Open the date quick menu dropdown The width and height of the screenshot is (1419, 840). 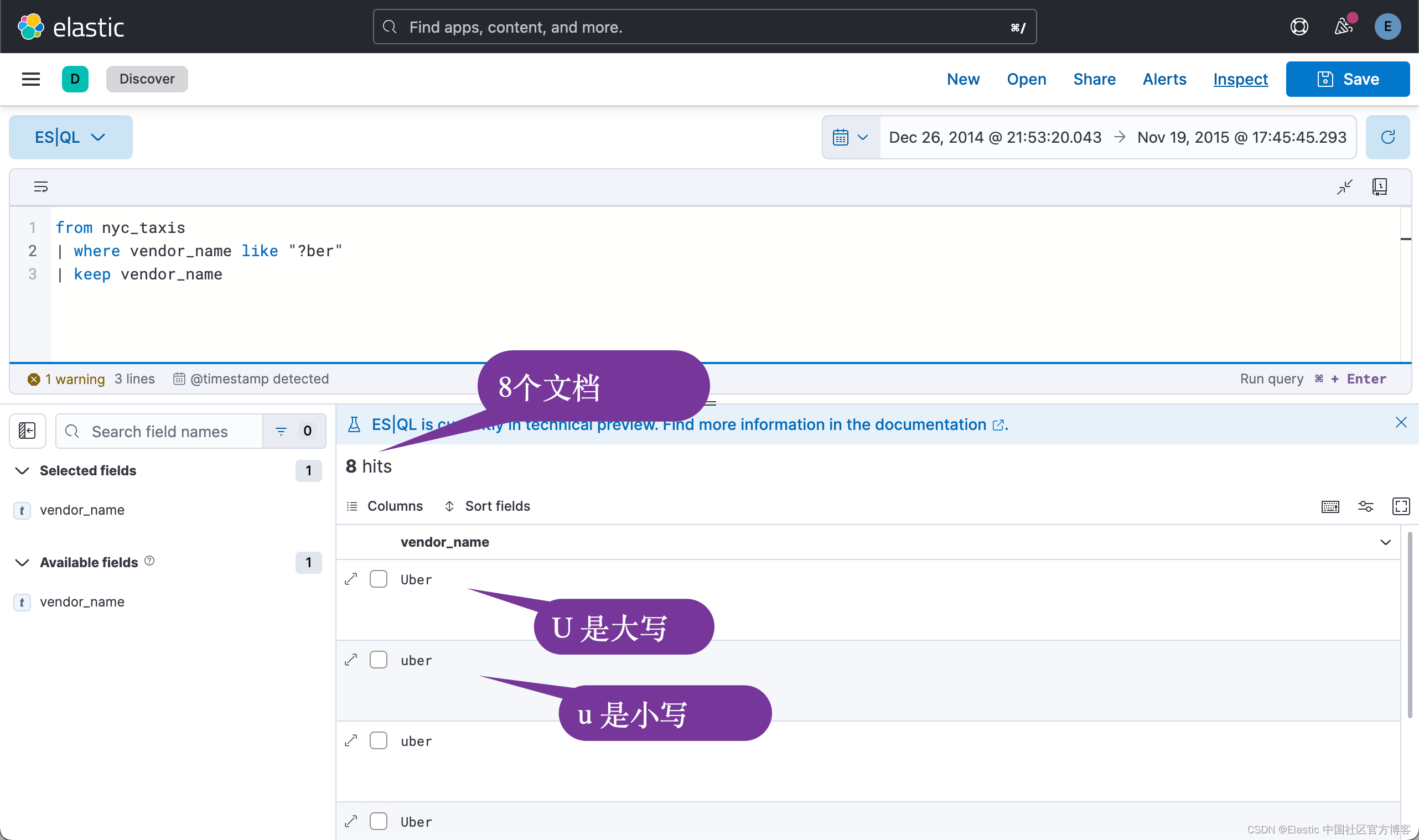(x=851, y=137)
